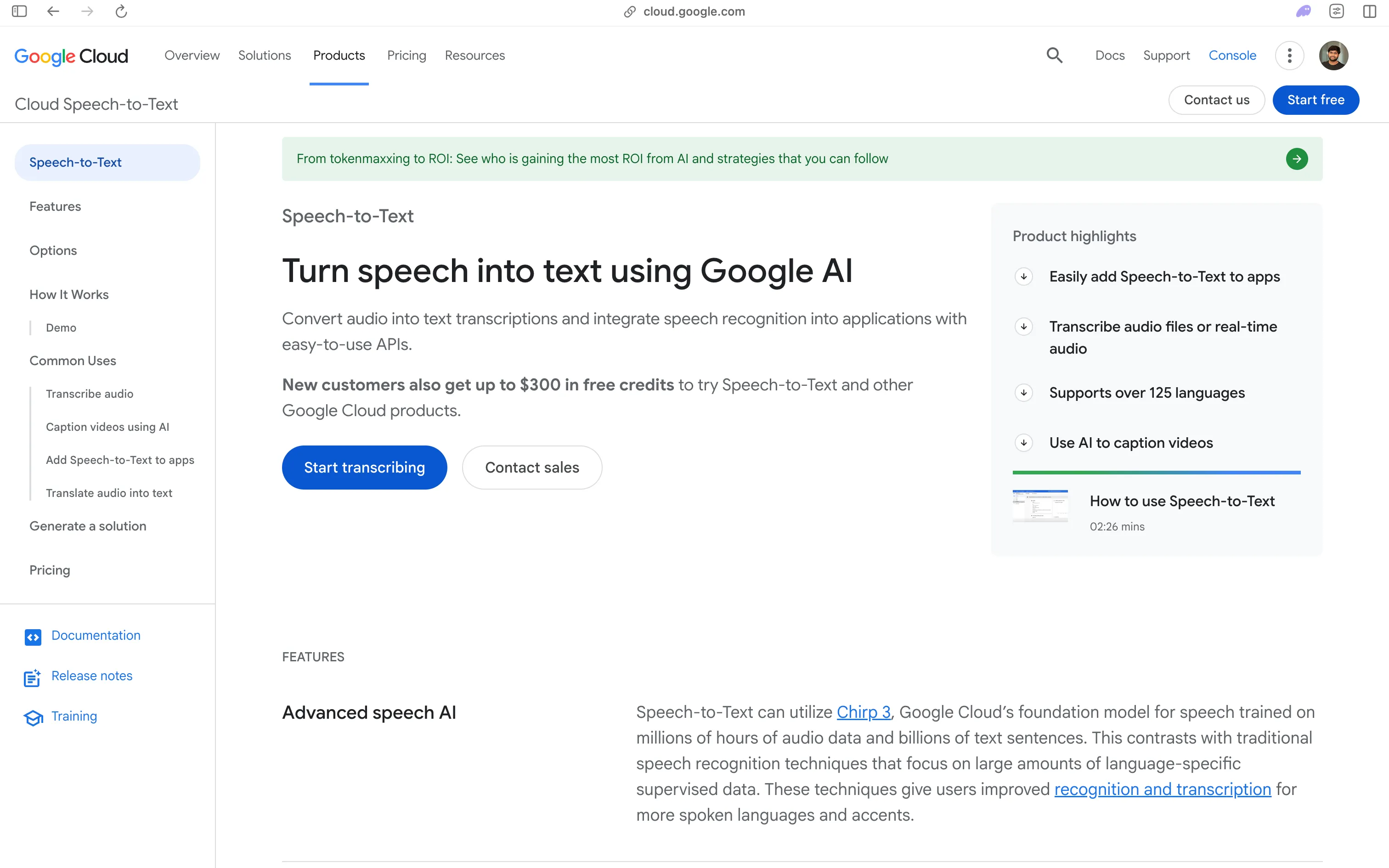Open the user account avatar
The image size is (1389, 868).
pos(1333,56)
